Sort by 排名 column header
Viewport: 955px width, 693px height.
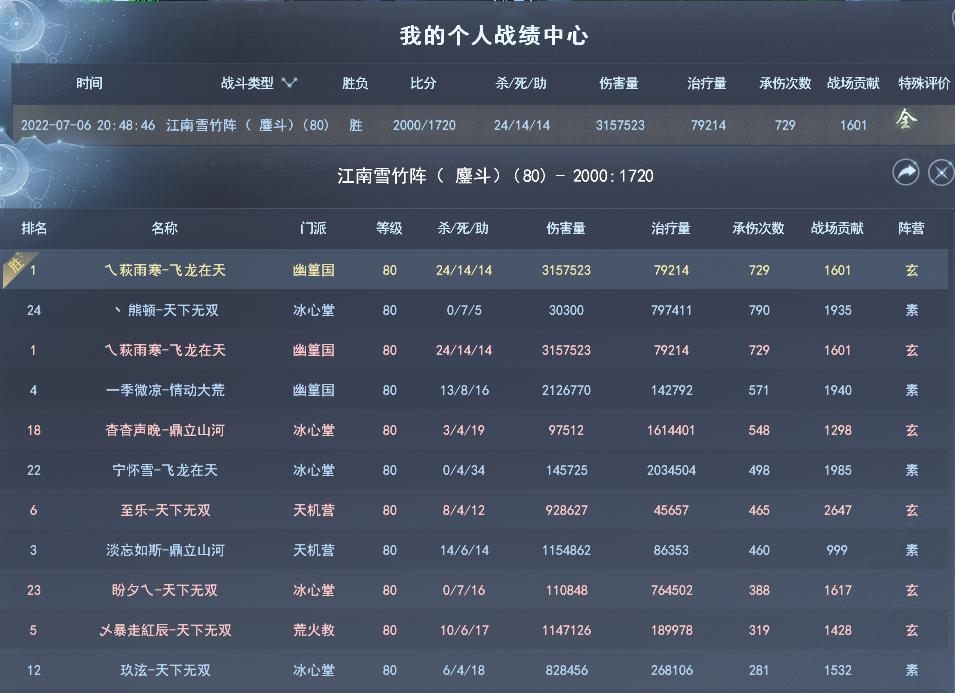point(34,228)
